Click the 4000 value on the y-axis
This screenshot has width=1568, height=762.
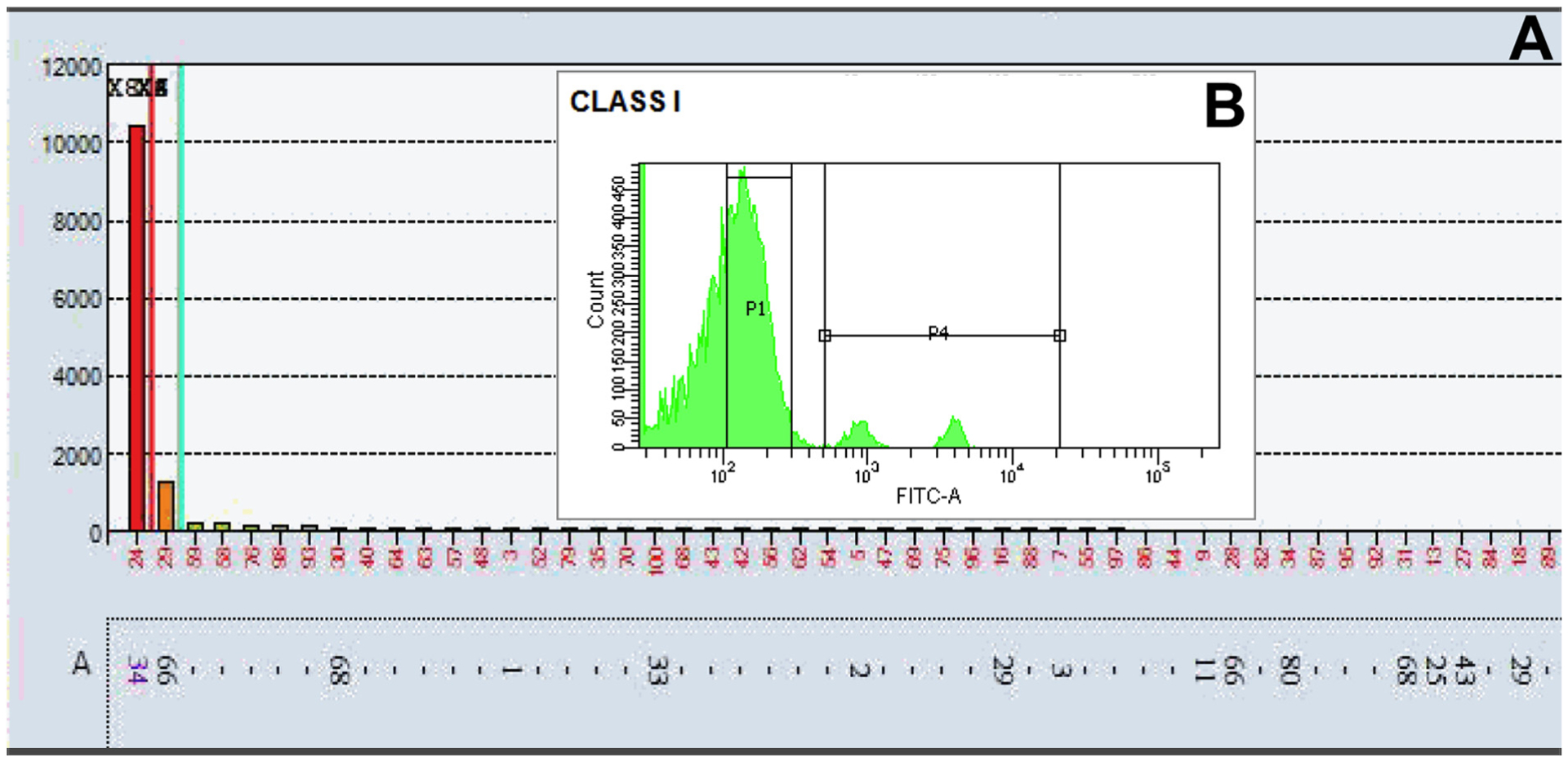77,377
